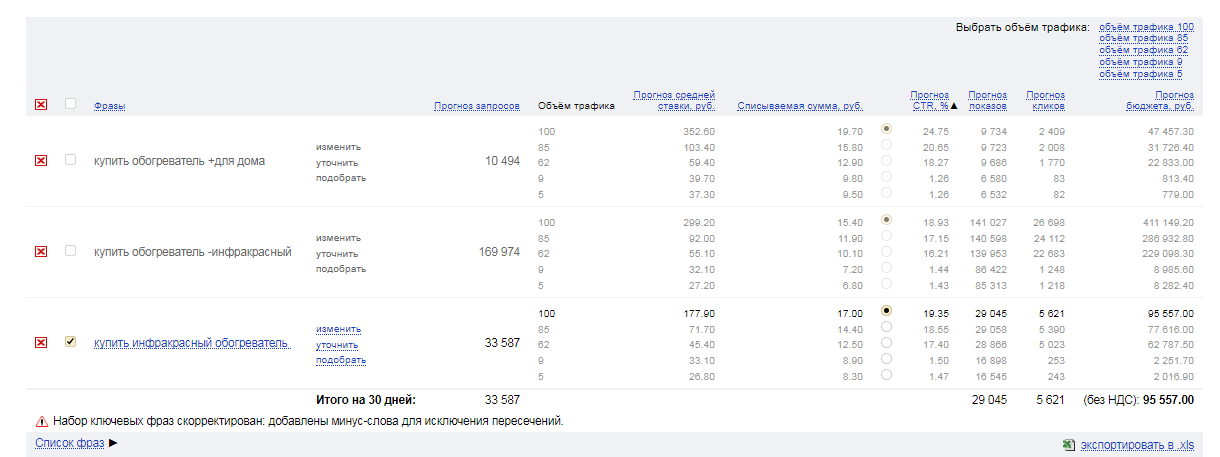Sort by 'Списываемая сумма, руб.' column
Image resolution: width=1220 pixels, height=457 pixels.
[799, 106]
